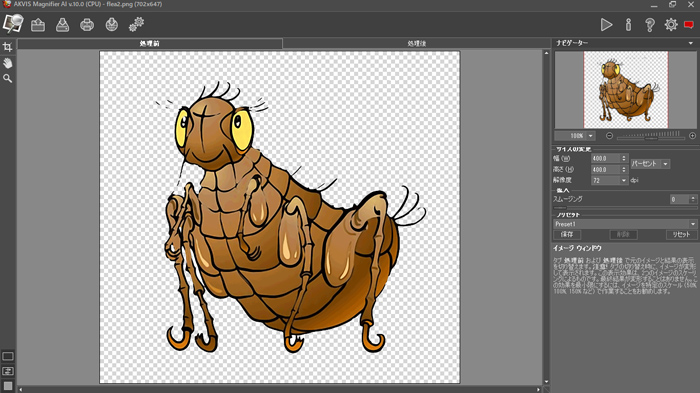Click vertical scrollbar up arrow
This screenshot has height=393, width=700.
coord(546,53)
